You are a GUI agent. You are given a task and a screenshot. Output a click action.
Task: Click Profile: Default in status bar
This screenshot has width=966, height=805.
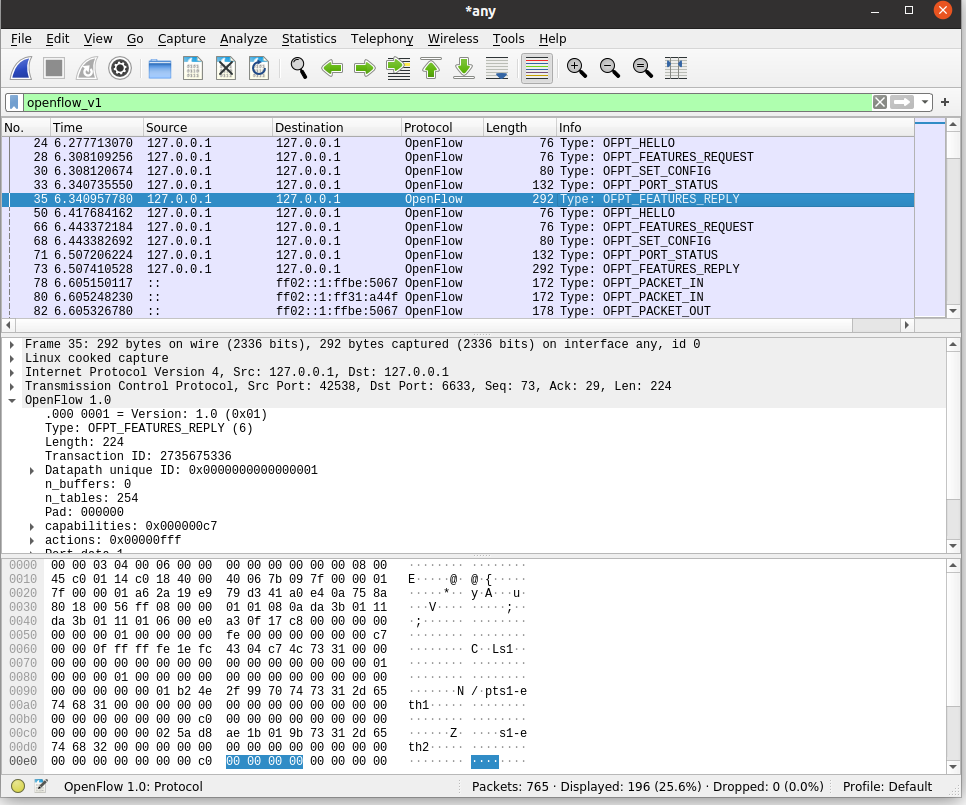pos(887,787)
